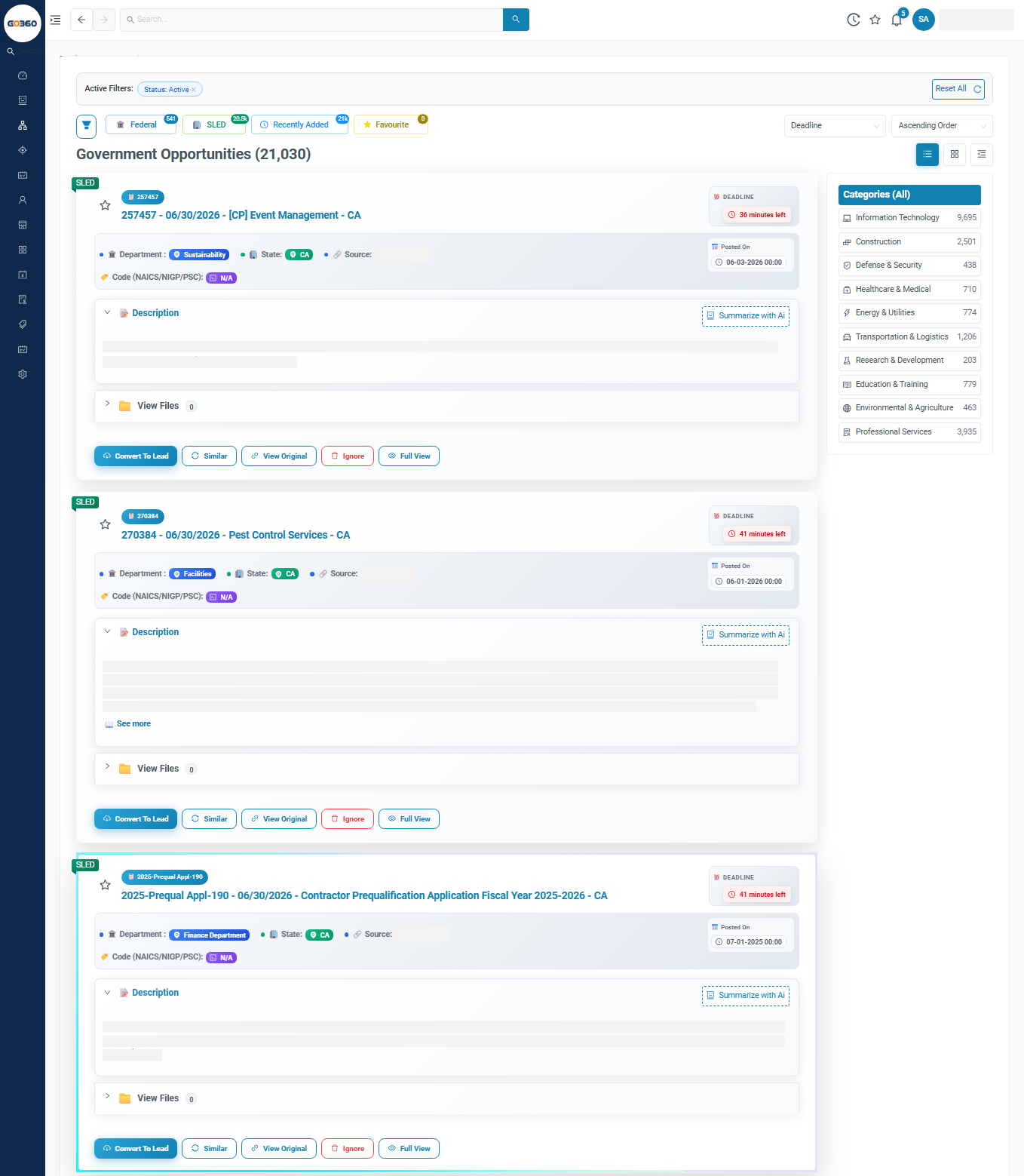Convert 257457 Event Management to lead
The width and height of the screenshot is (1024, 1176).
[136, 456]
